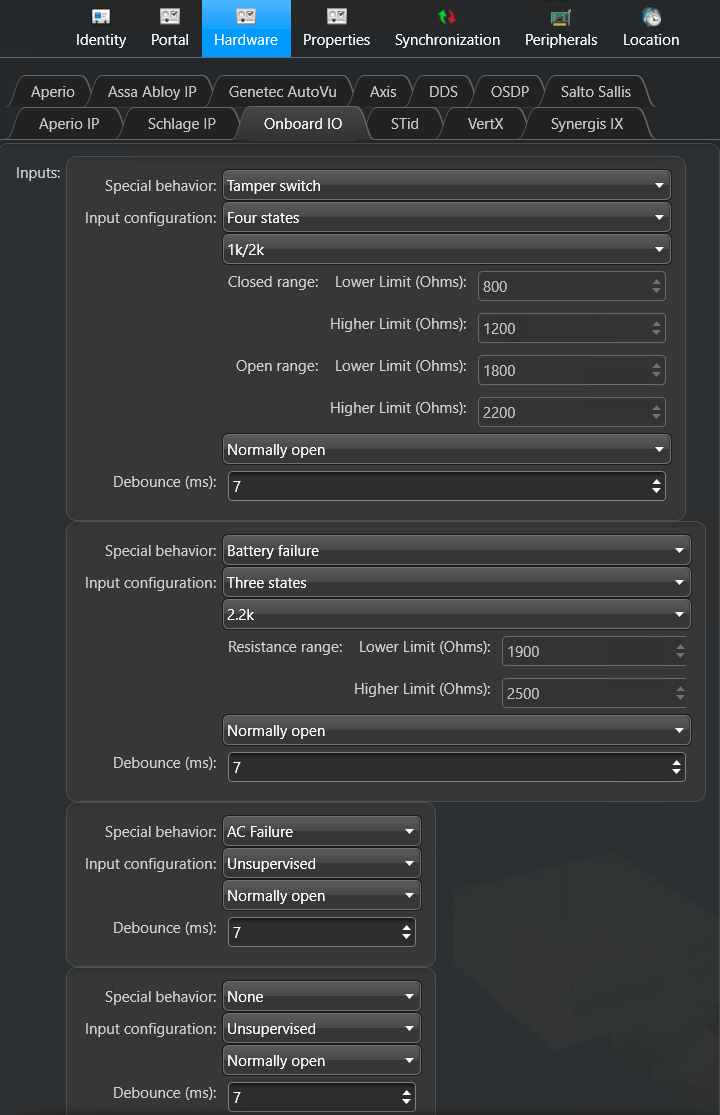Open the Genetec AutoVu tab
The height and width of the screenshot is (1115, 720).
pyautogui.click(x=283, y=91)
